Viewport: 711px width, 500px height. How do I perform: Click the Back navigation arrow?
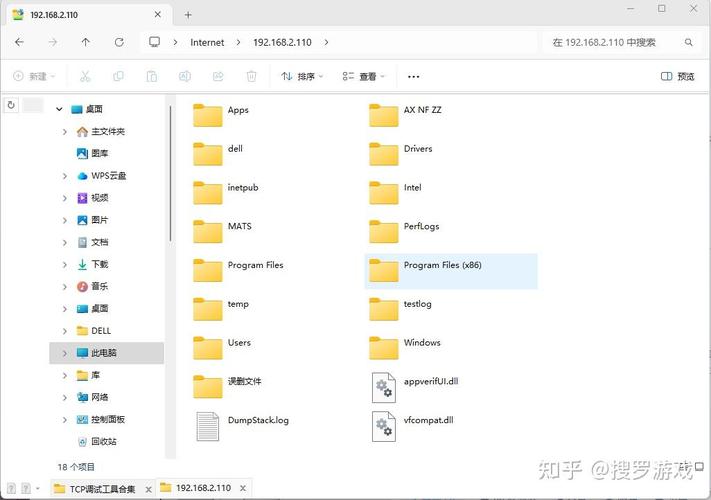(x=19, y=42)
